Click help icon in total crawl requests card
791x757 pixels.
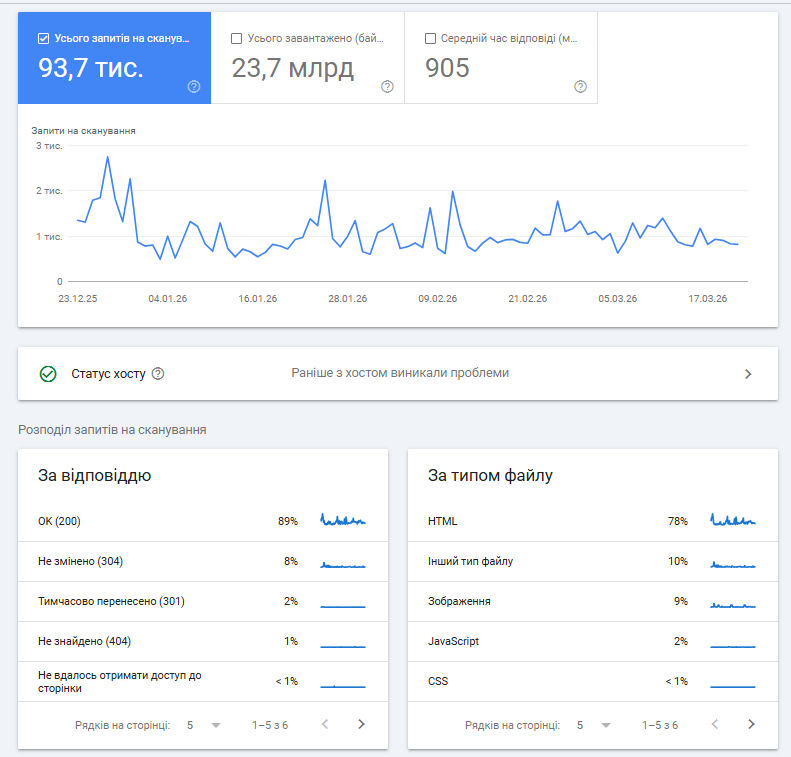(x=194, y=87)
